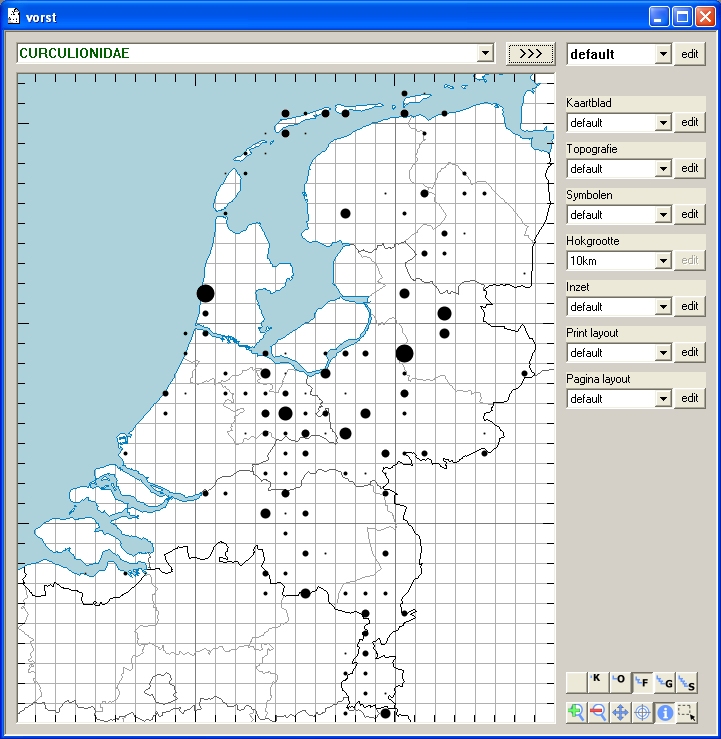
Task: Click edit next to Kaartblad
Action: (689, 122)
